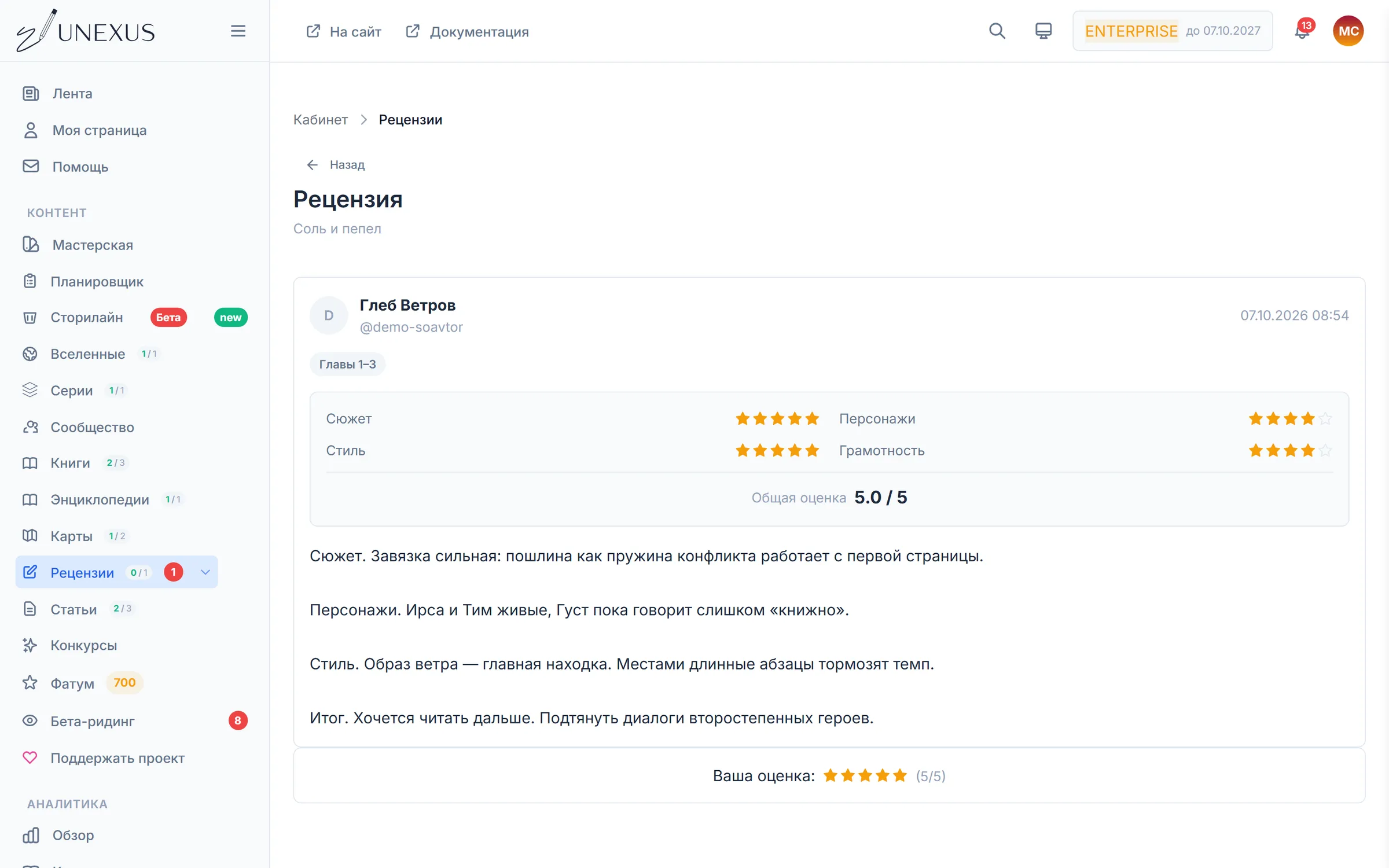
Task: Open the Документация link
Action: (x=467, y=31)
